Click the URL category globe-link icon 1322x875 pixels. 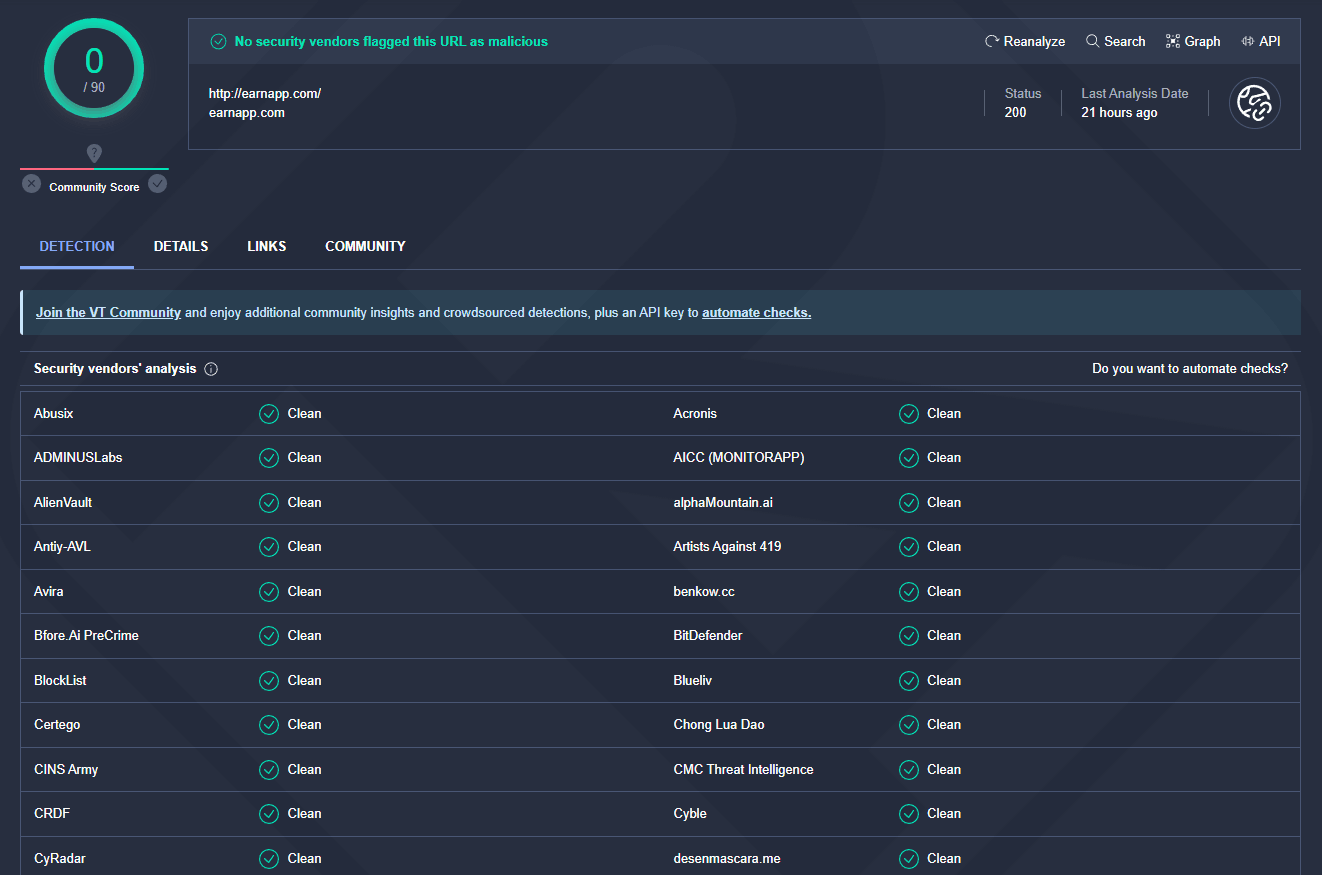pyautogui.click(x=1255, y=103)
